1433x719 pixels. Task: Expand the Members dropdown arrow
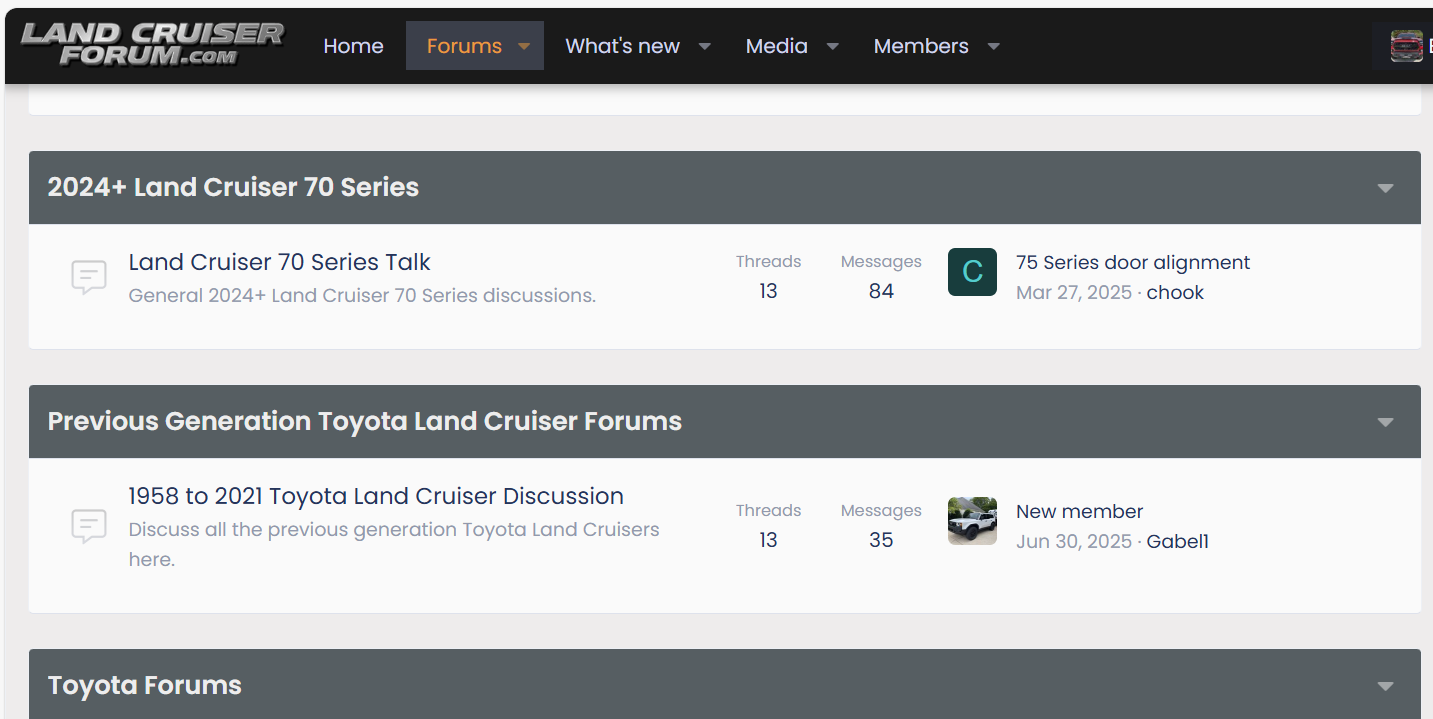994,46
